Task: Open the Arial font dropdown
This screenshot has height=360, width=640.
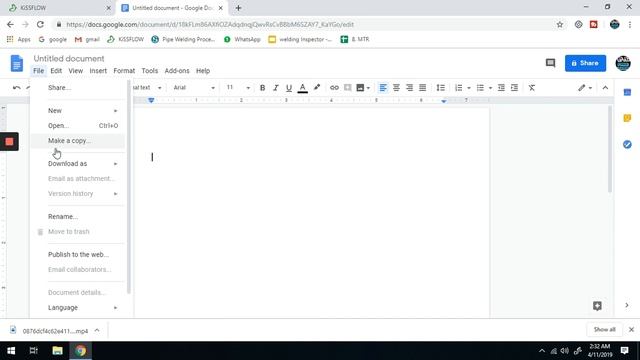Action: point(194,88)
